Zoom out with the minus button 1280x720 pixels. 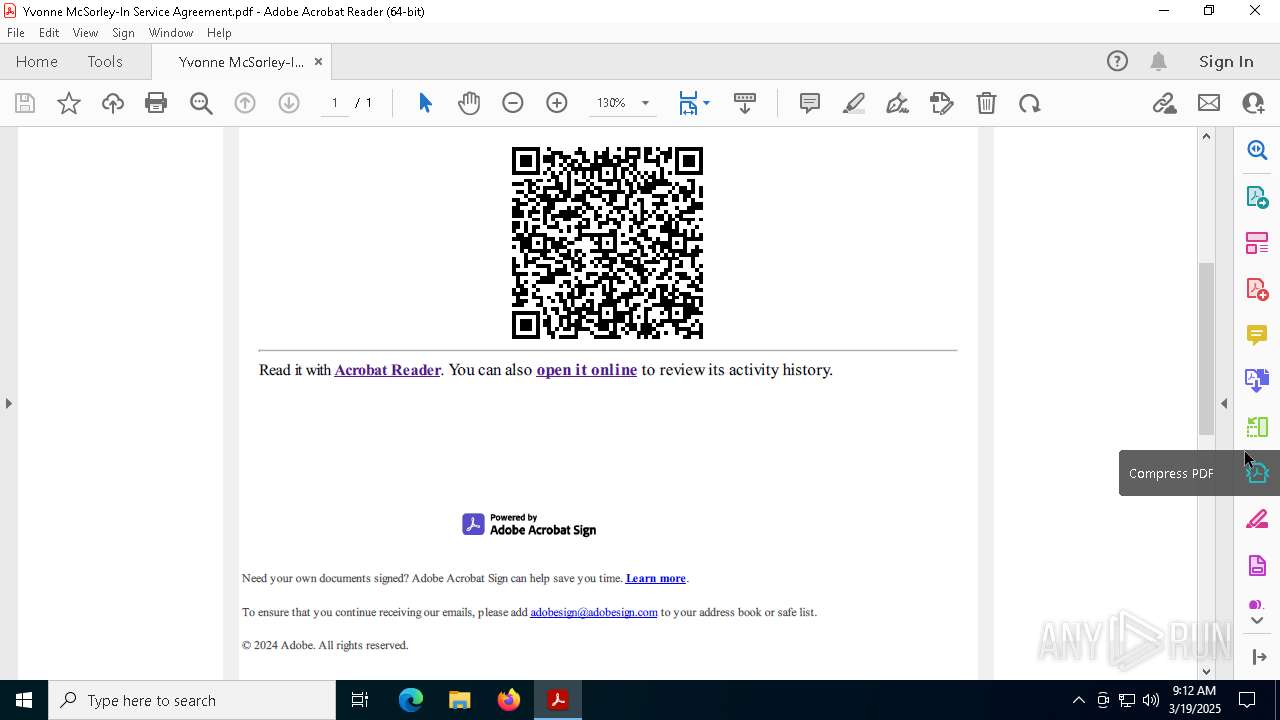(513, 103)
